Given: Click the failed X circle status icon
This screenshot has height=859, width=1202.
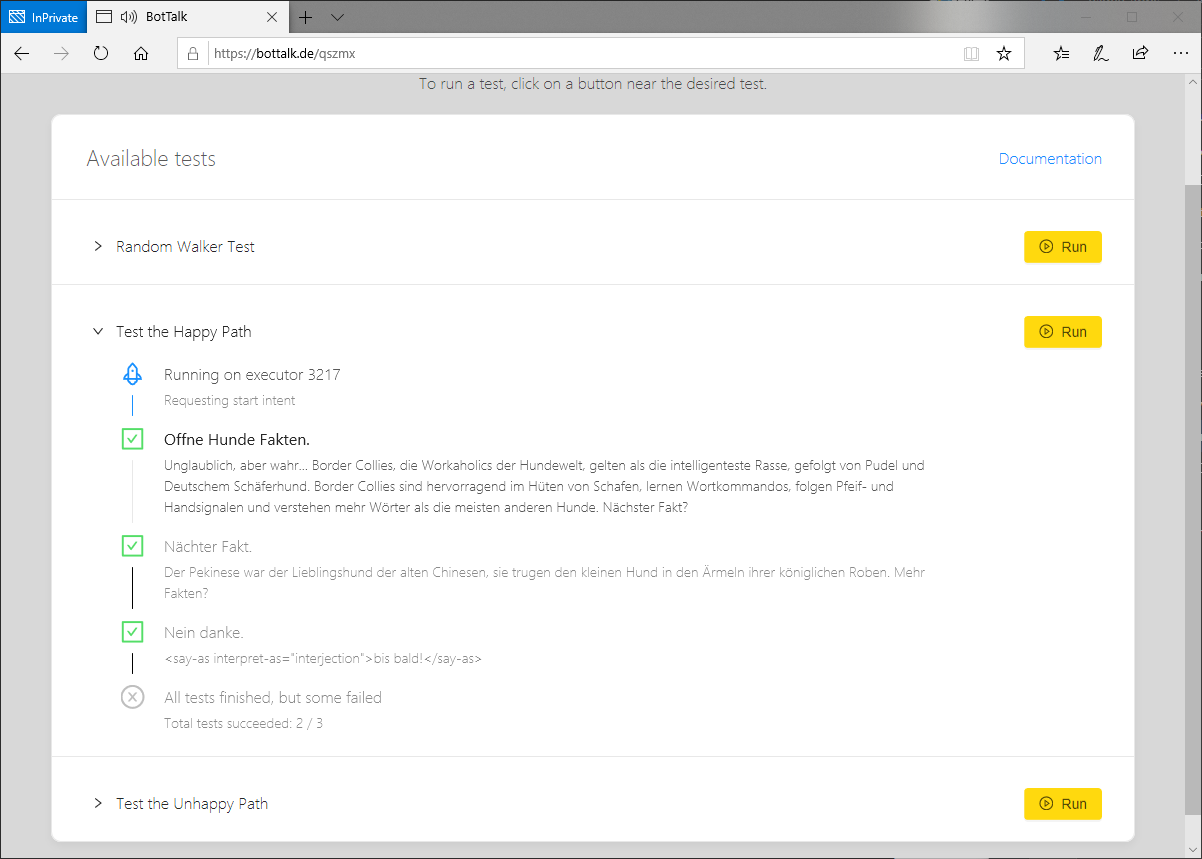Looking at the screenshot, I should [x=132, y=698].
